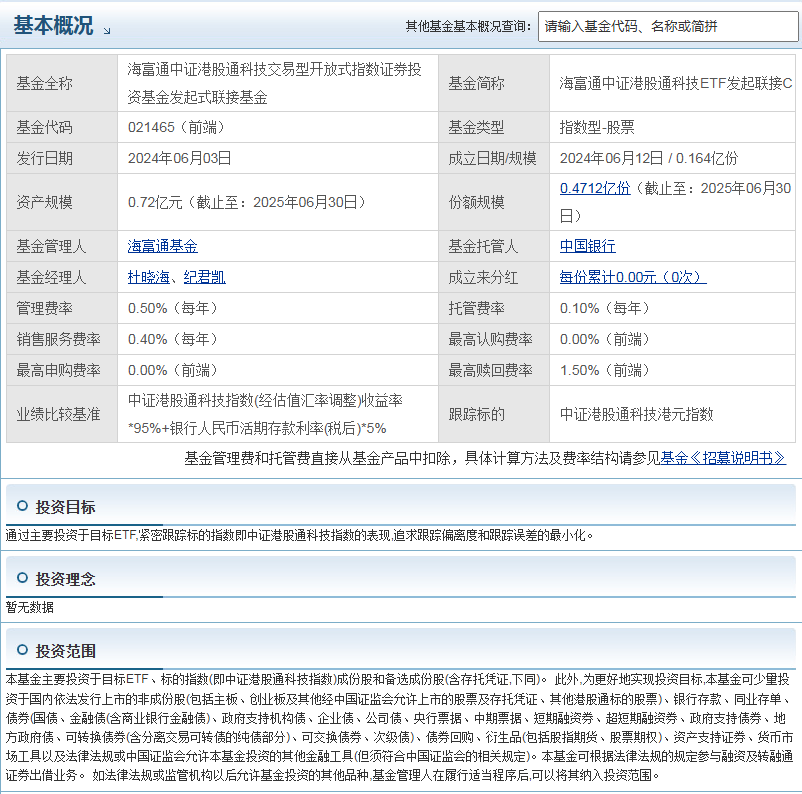Focus the fund code search input field

coord(668,26)
